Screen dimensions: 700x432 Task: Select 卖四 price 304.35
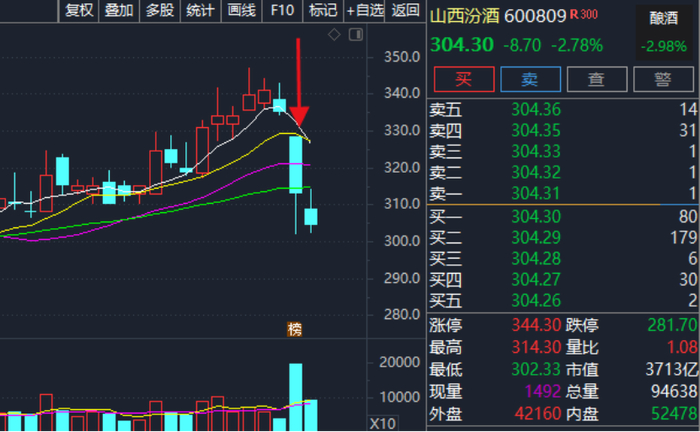pos(536,130)
